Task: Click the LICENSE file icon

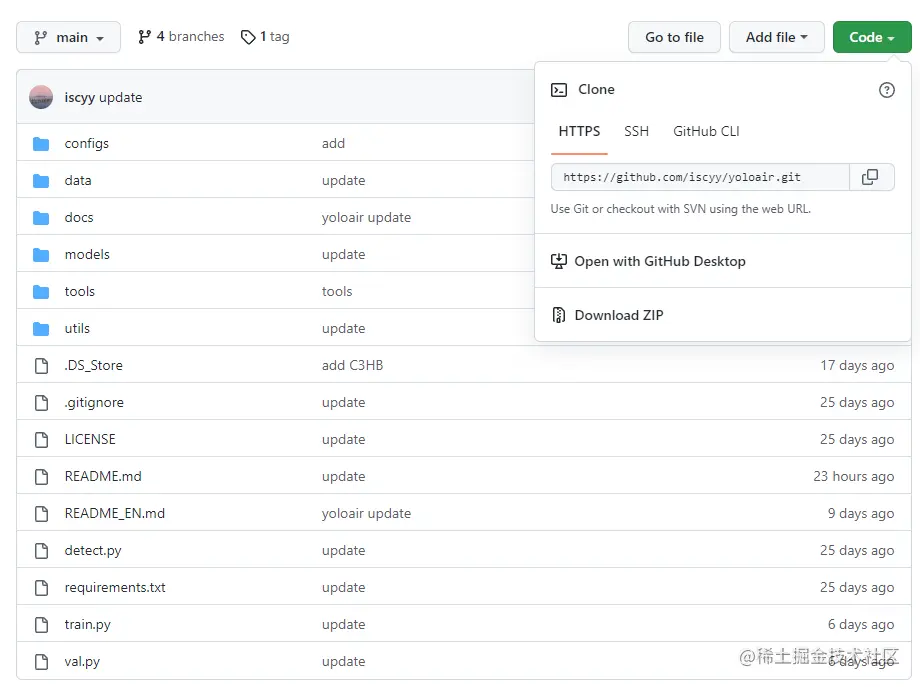Action: [42, 439]
